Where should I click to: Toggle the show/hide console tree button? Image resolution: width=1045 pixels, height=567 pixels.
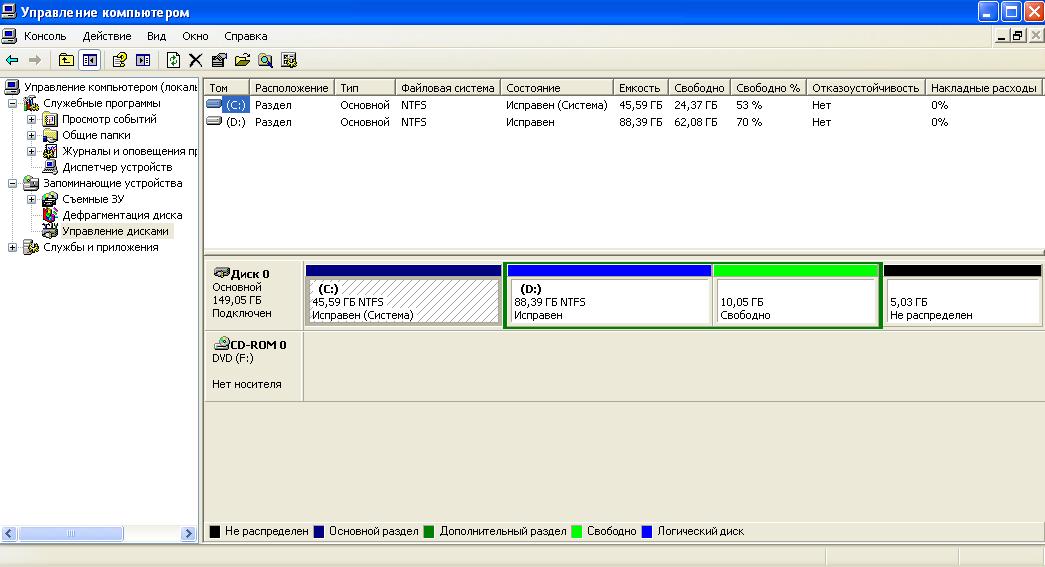coord(90,60)
